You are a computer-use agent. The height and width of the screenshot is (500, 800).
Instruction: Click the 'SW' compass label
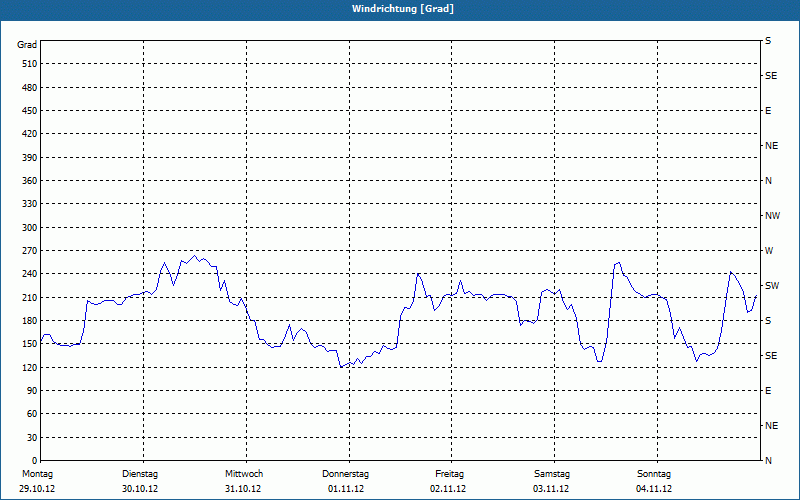(772, 286)
